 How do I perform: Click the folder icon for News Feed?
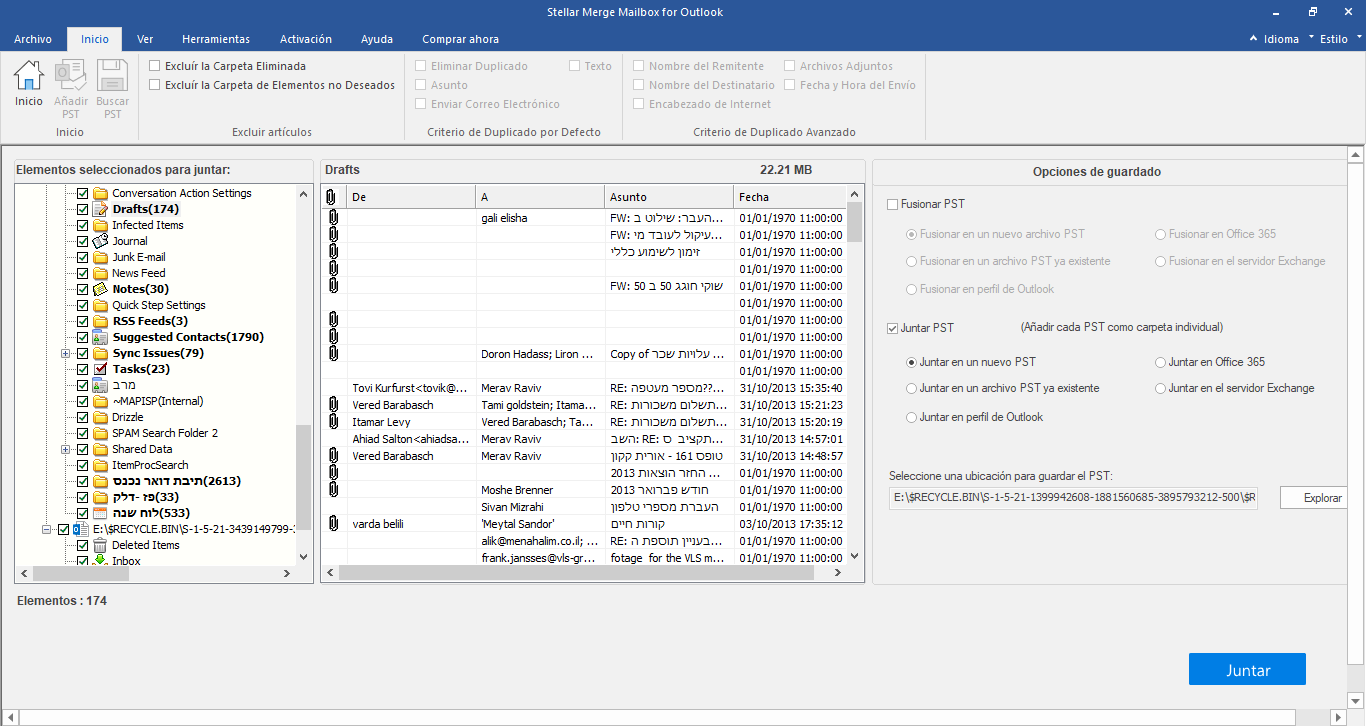[101, 273]
